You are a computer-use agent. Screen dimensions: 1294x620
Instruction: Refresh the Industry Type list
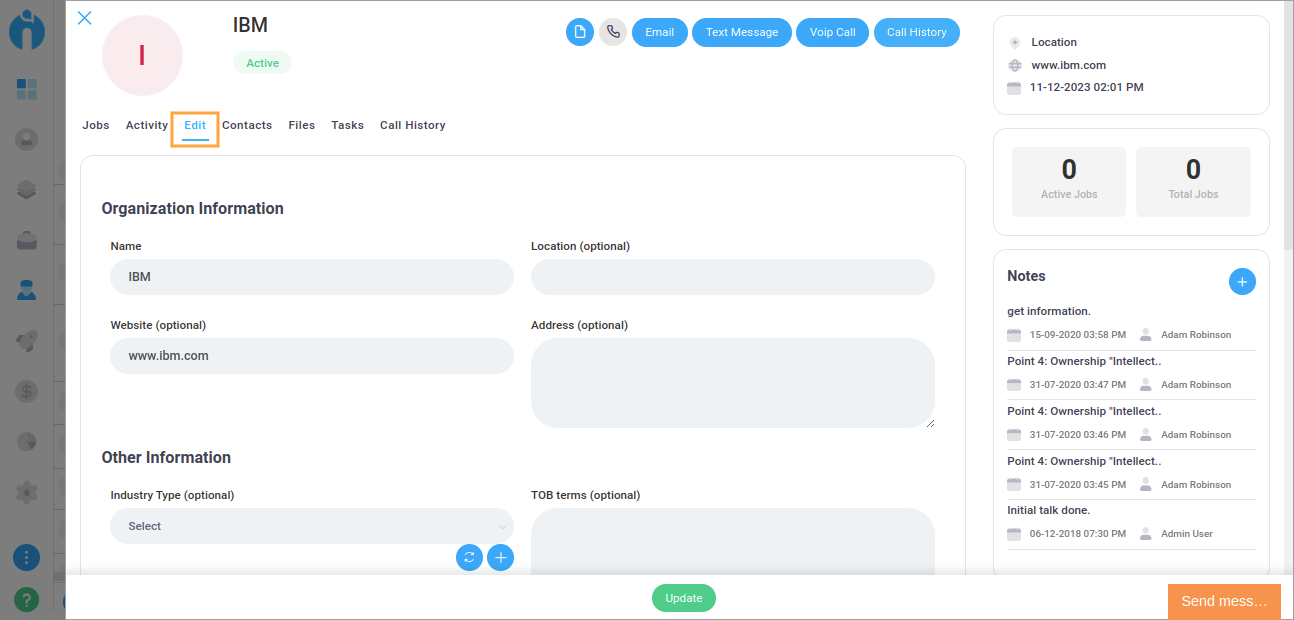[469, 558]
